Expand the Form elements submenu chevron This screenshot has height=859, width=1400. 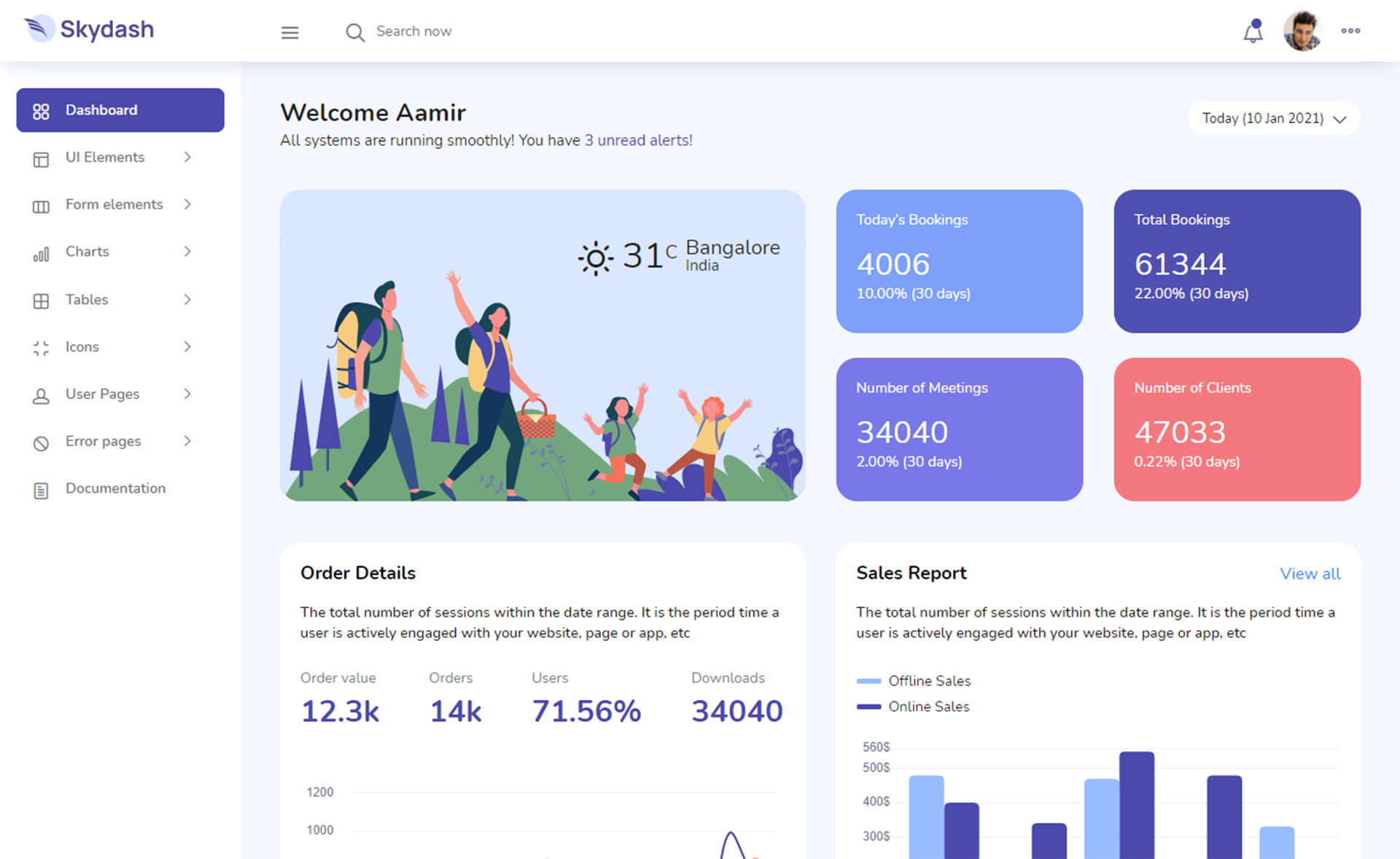tap(187, 204)
